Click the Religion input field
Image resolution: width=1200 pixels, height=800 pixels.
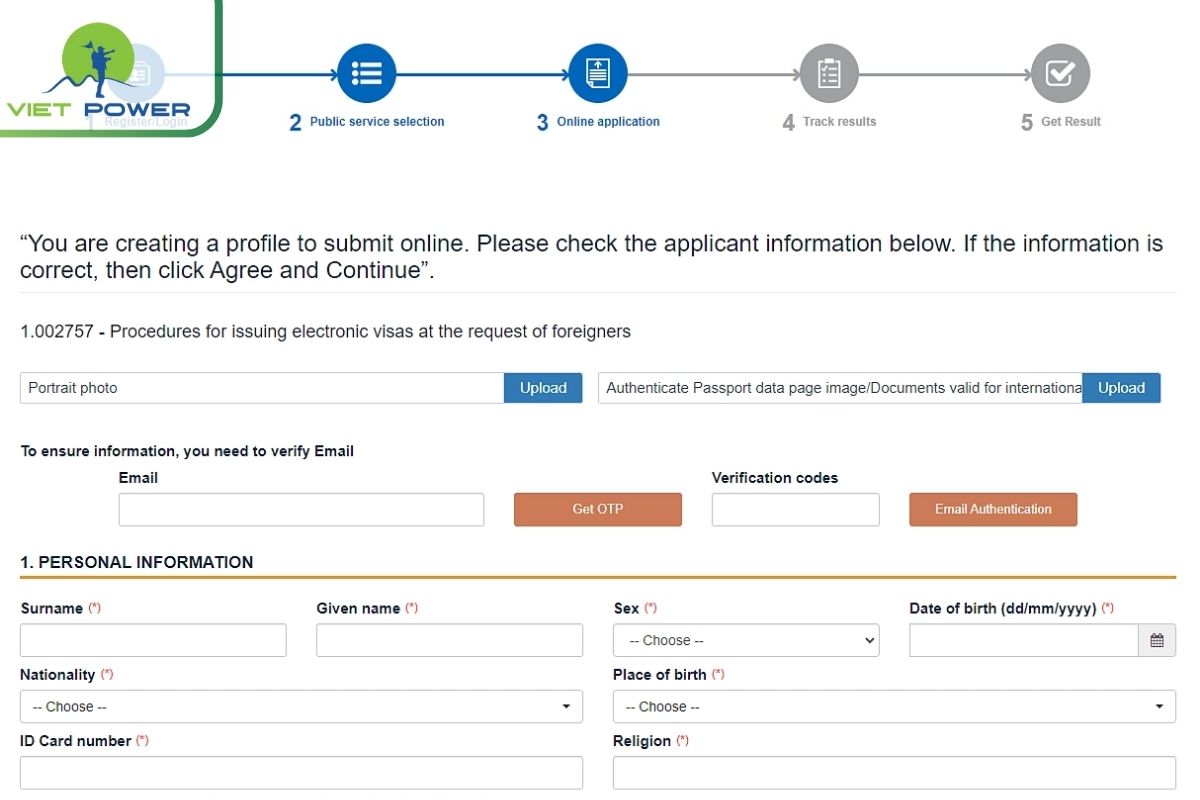[x=893, y=772]
